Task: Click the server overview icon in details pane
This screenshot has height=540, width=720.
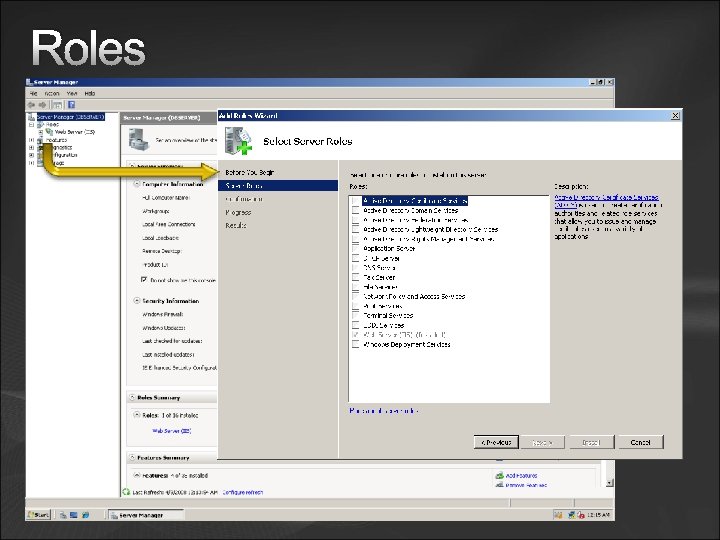Action: coord(139,140)
